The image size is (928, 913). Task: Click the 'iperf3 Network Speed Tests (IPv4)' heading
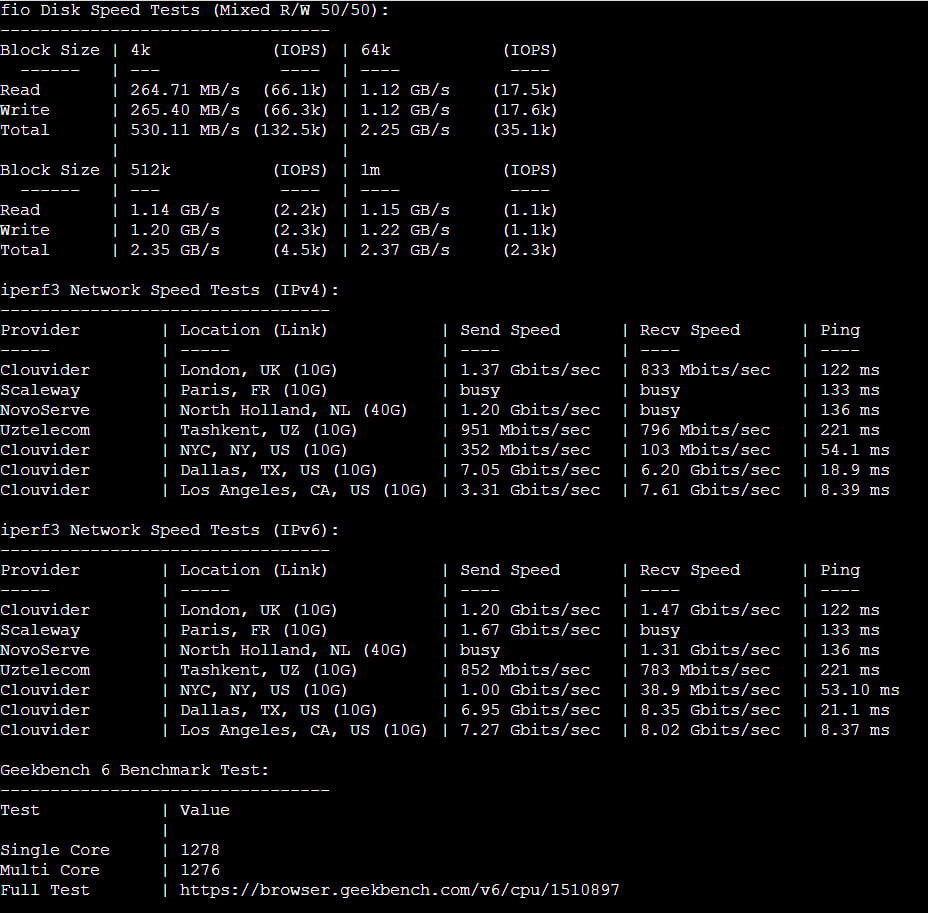tap(169, 290)
